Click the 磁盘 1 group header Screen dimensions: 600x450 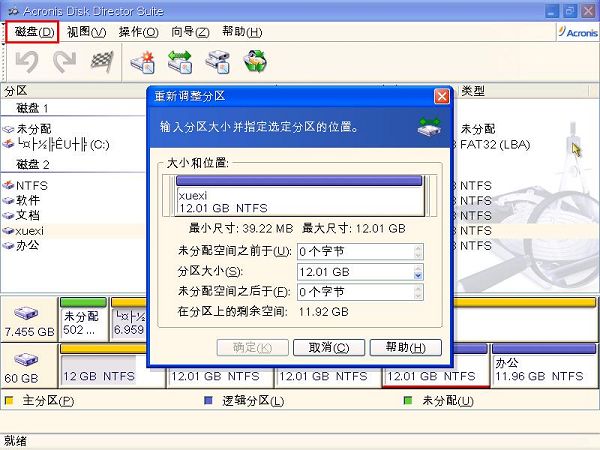point(33,108)
